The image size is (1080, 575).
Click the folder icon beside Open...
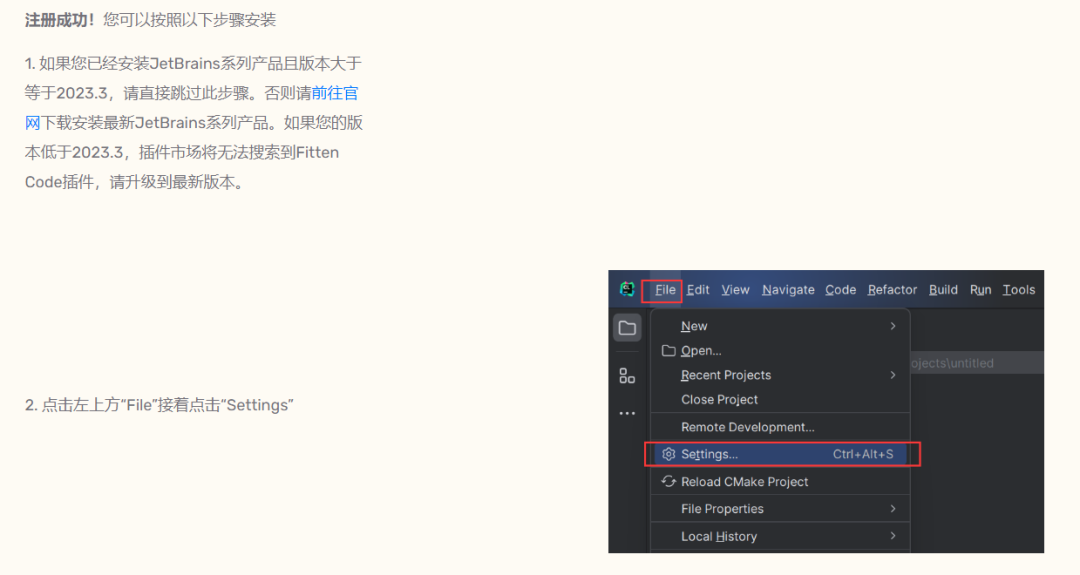click(x=668, y=351)
